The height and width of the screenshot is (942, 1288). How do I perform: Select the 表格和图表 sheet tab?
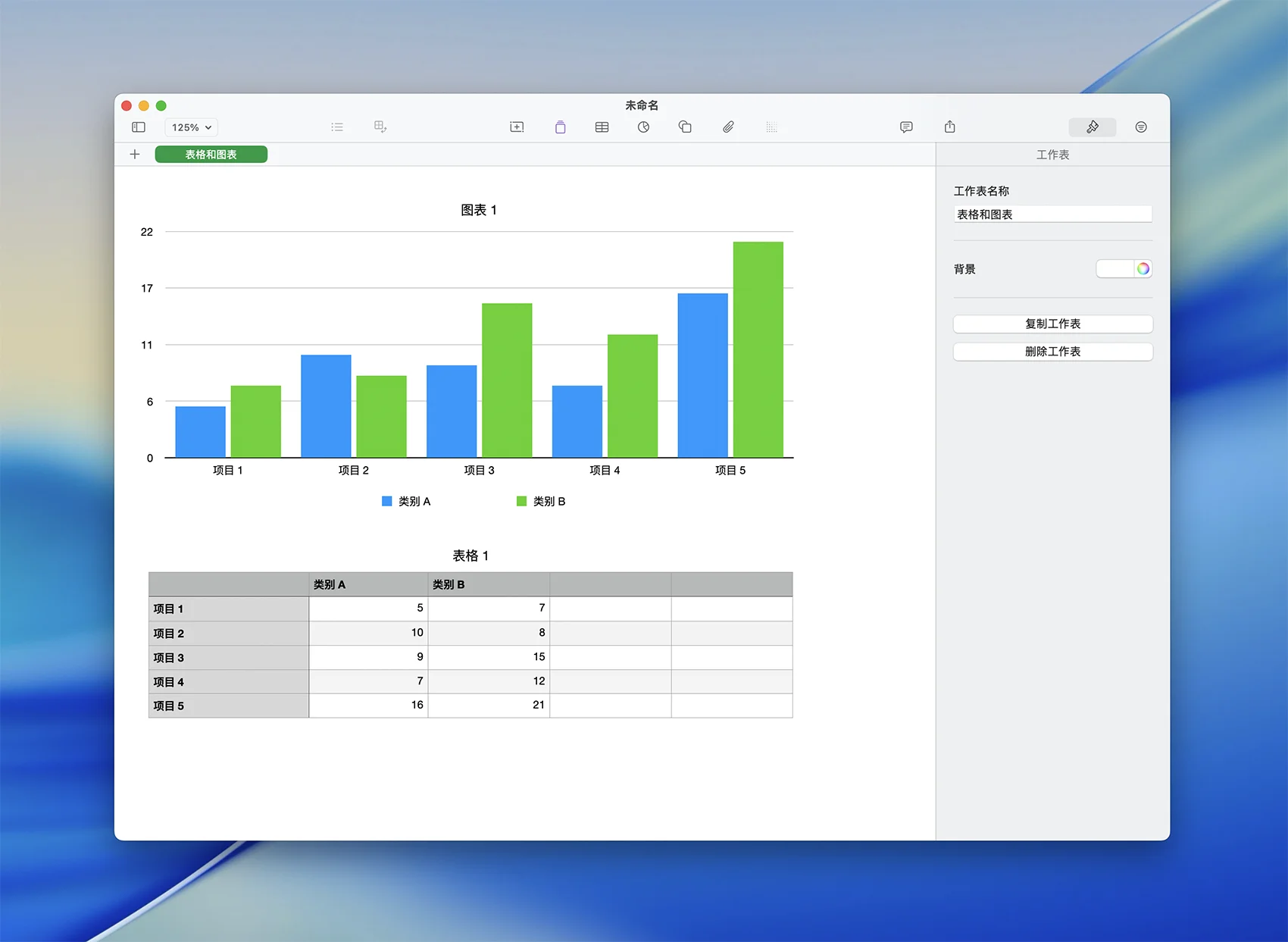pos(211,155)
